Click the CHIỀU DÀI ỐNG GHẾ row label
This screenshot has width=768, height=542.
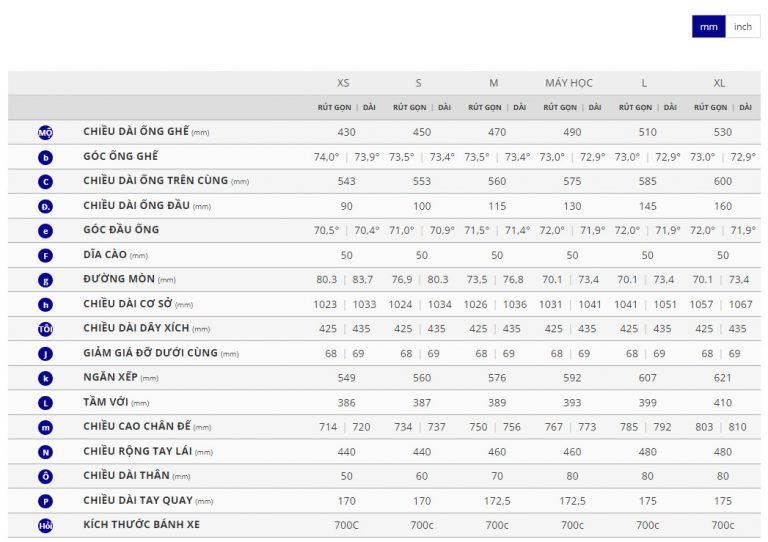coord(136,131)
